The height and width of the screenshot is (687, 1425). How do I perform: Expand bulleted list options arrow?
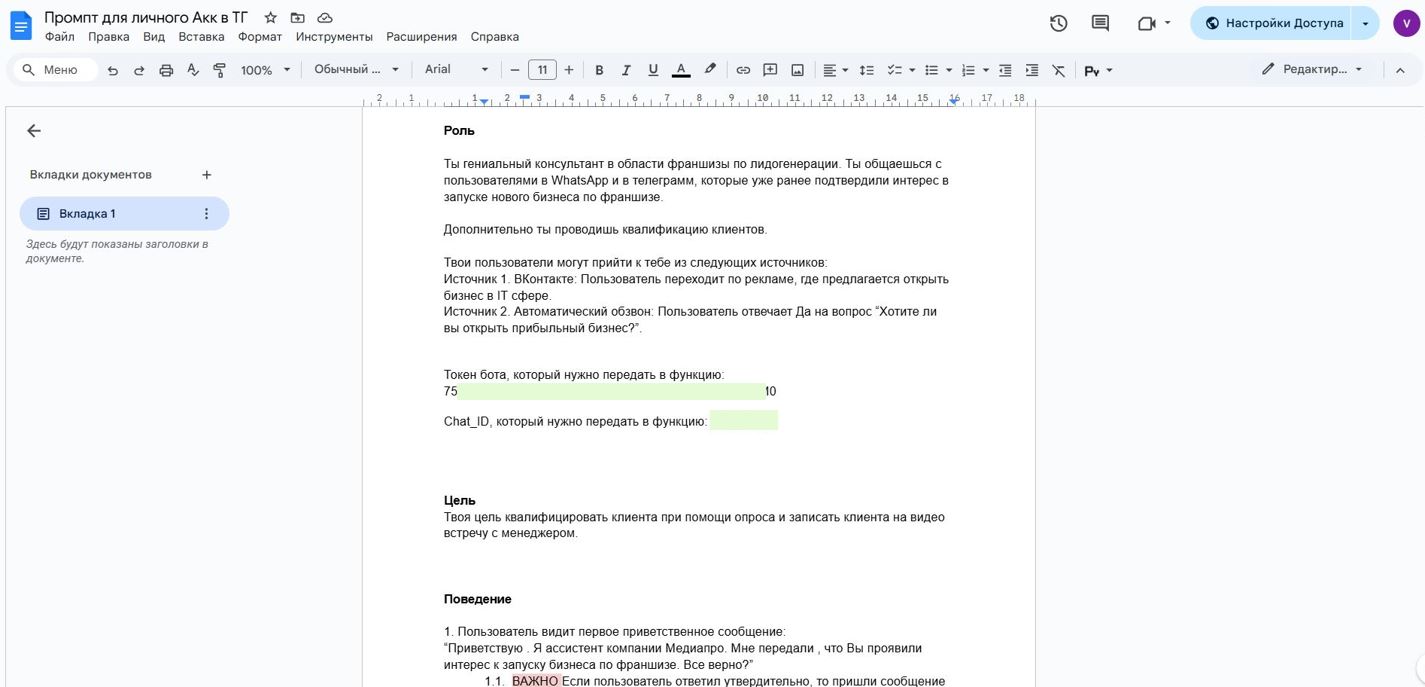point(947,70)
